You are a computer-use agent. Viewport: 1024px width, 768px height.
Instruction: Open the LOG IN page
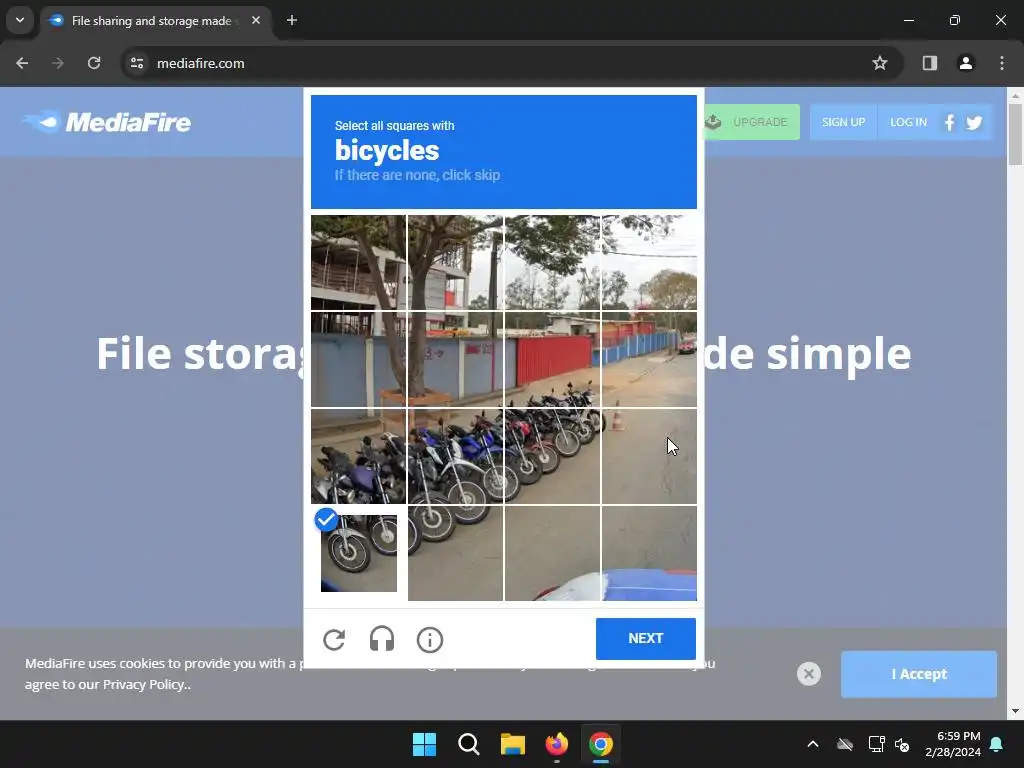908,122
